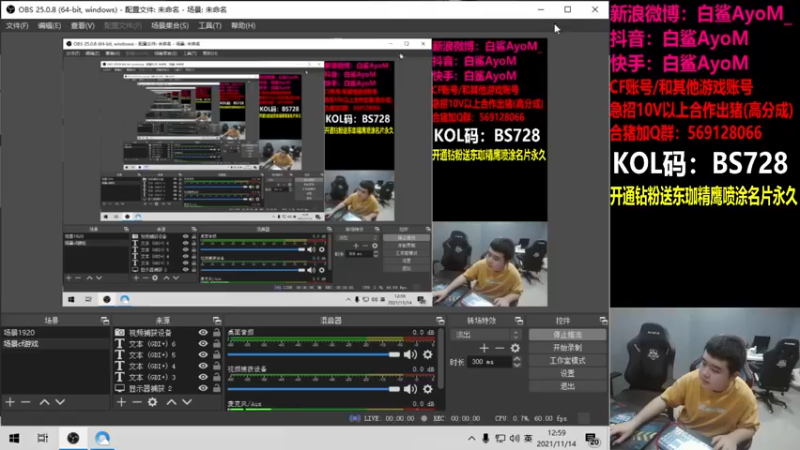Hide the 文本 (GDI+) 3 source
This screenshot has width=800, height=450.
click(203, 377)
